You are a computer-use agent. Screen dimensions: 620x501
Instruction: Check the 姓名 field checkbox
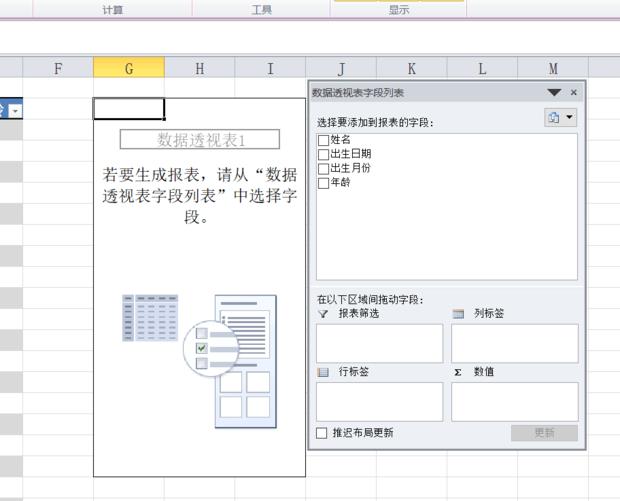point(323,141)
